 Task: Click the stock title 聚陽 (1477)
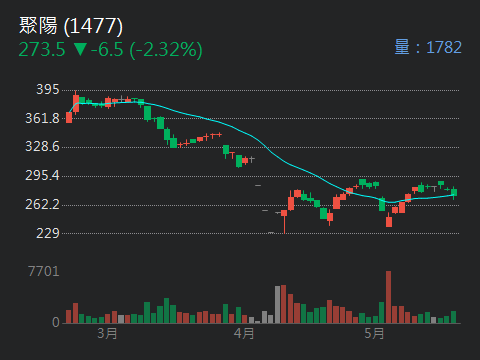pos(71,26)
